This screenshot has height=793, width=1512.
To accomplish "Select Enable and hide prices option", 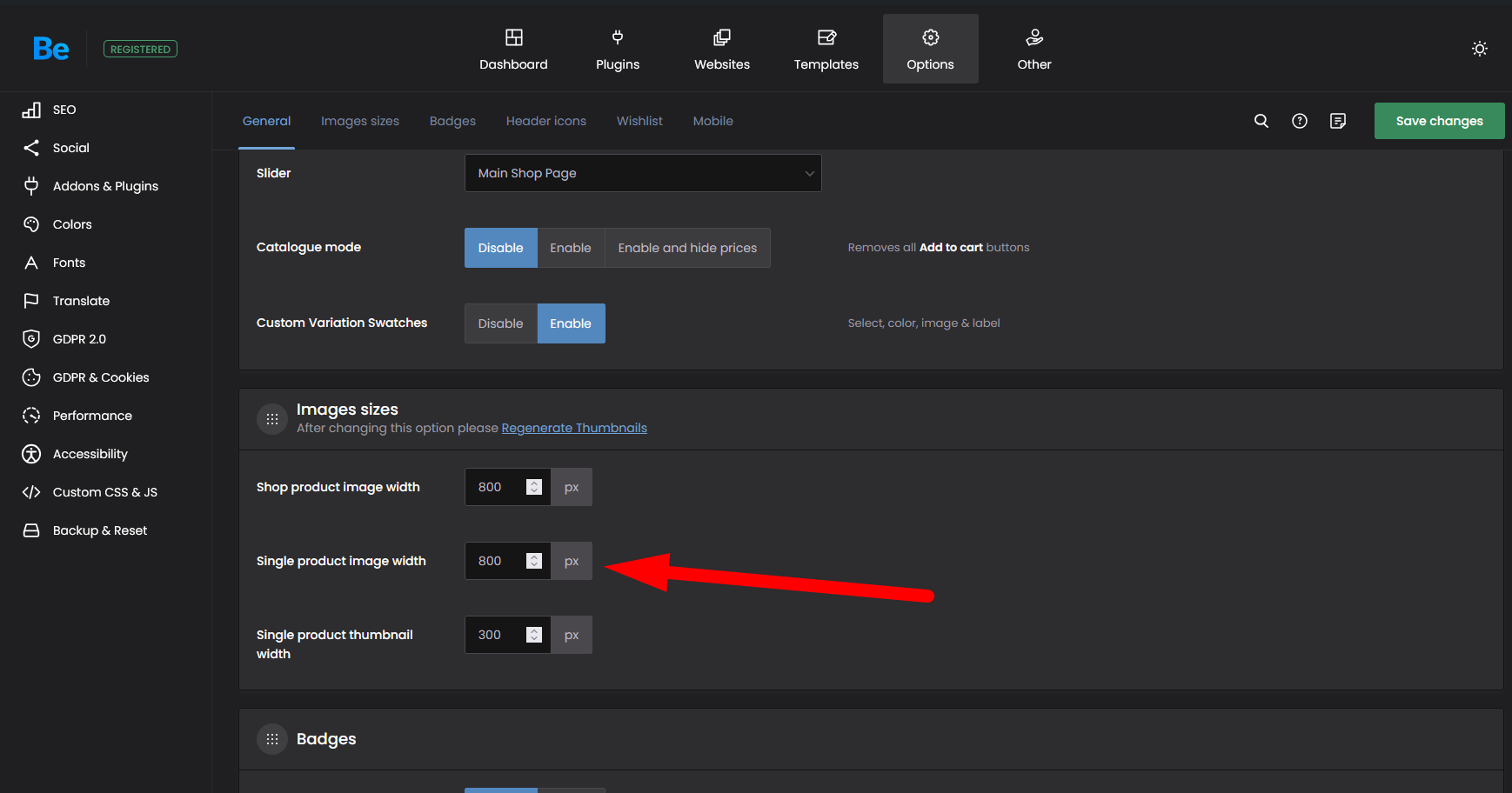I will (687, 248).
